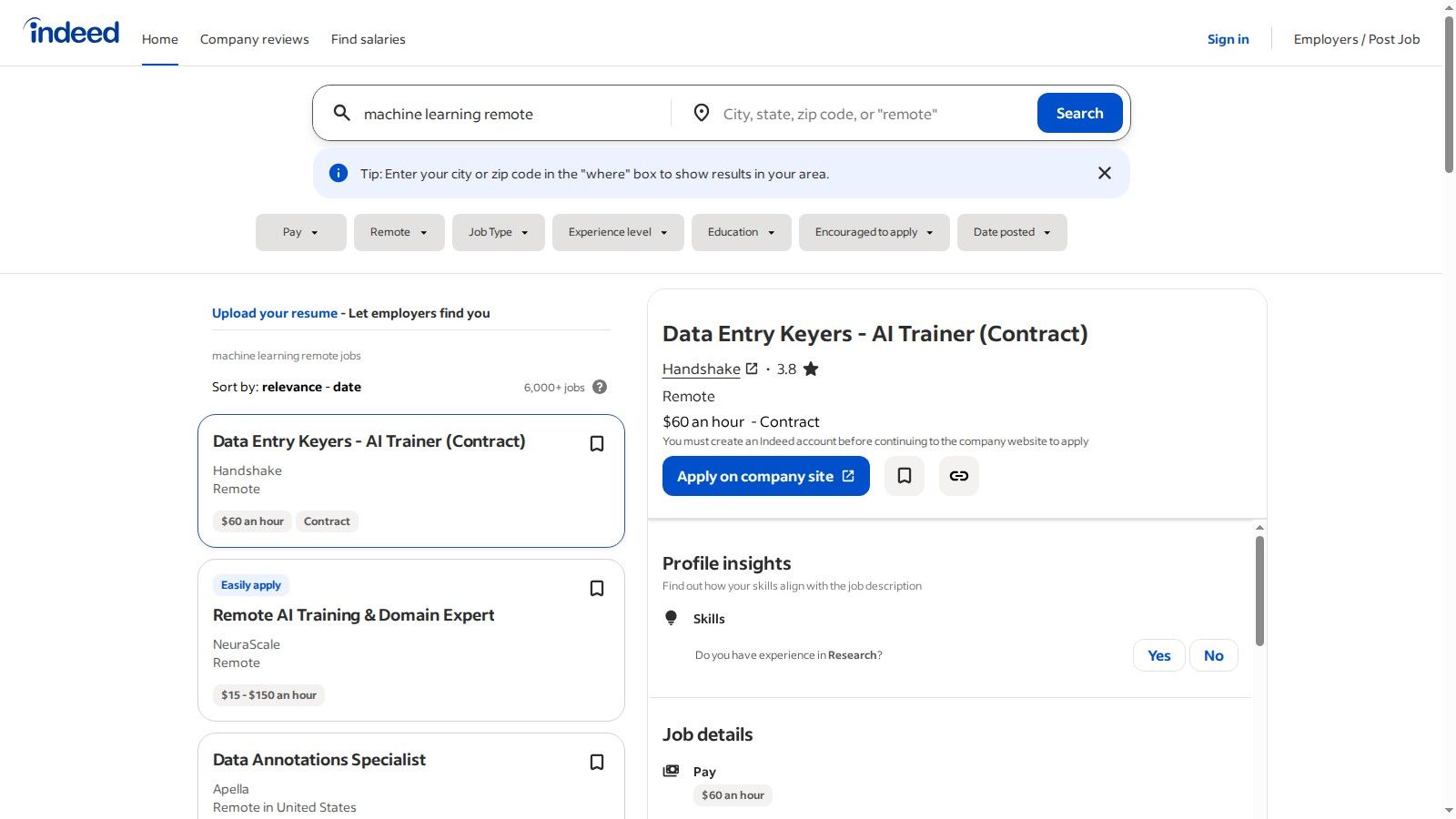
Task: Click the help icon beside 6,000+ jobs
Action: [x=600, y=387]
